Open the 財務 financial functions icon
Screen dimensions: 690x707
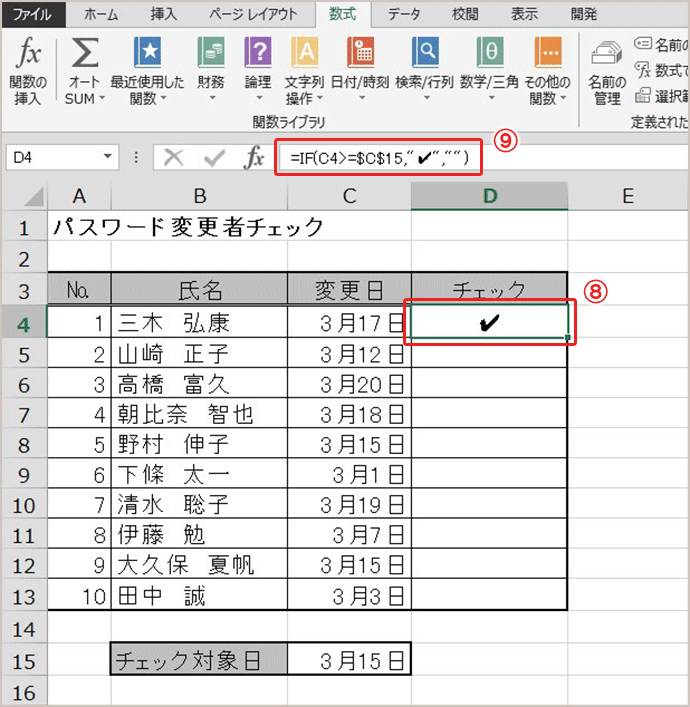tap(211, 52)
